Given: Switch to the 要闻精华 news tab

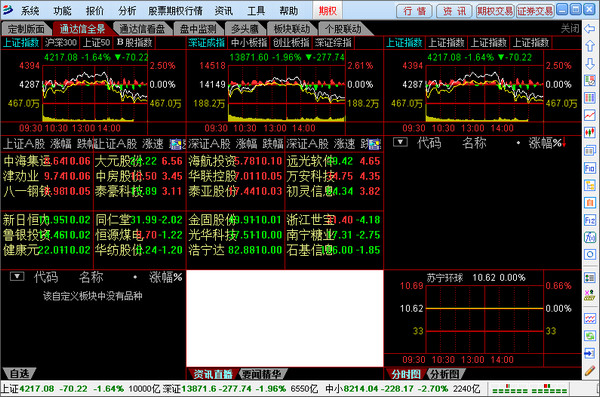Looking at the screenshot, I should (x=262, y=374).
